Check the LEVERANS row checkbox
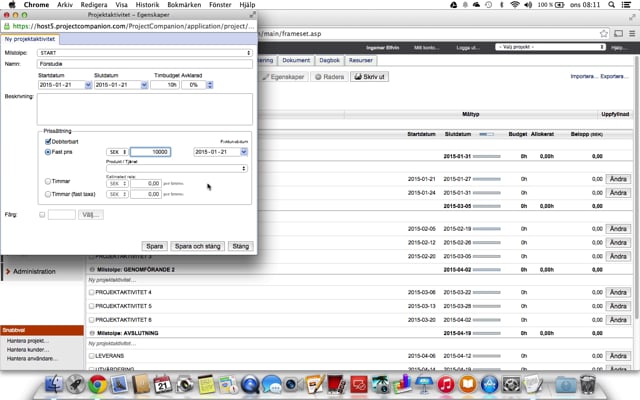Viewport: 640px width, 400px height. 91,356
